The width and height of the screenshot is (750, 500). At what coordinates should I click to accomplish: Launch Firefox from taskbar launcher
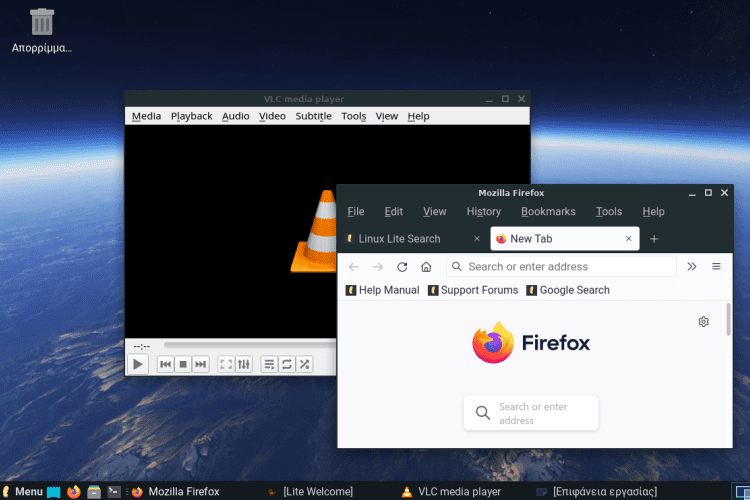click(x=74, y=491)
